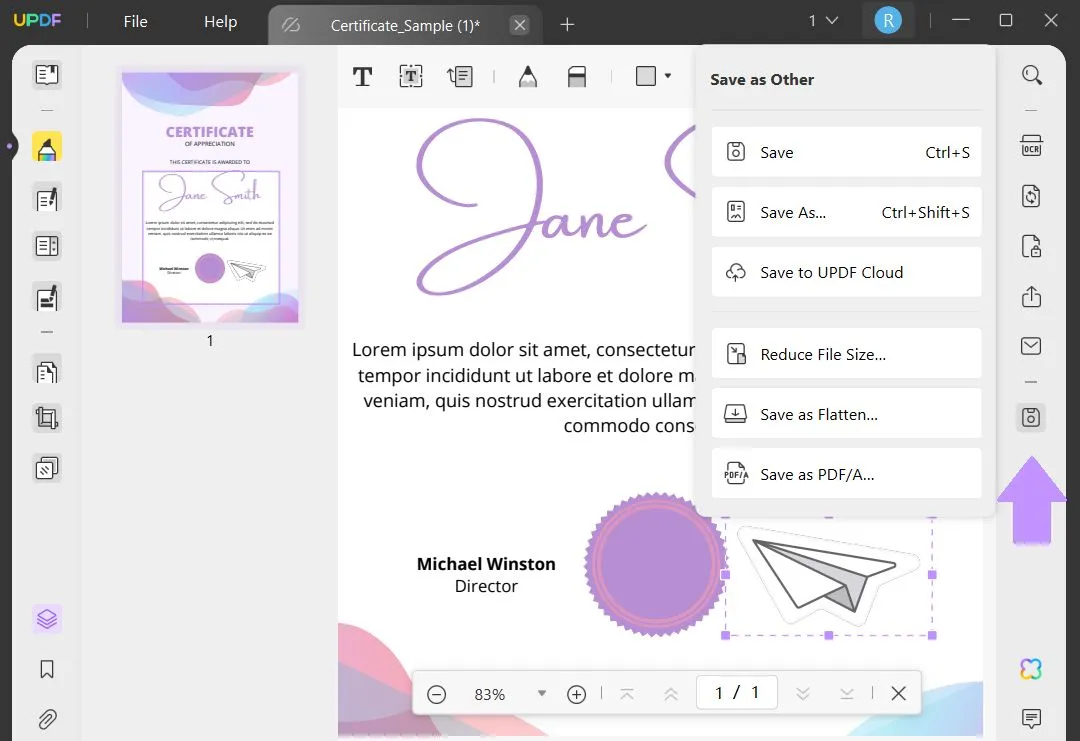Open the zoom percentage dropdown
The width and height of the screenshot is (1080, 741).
click(x=541, y=693)
